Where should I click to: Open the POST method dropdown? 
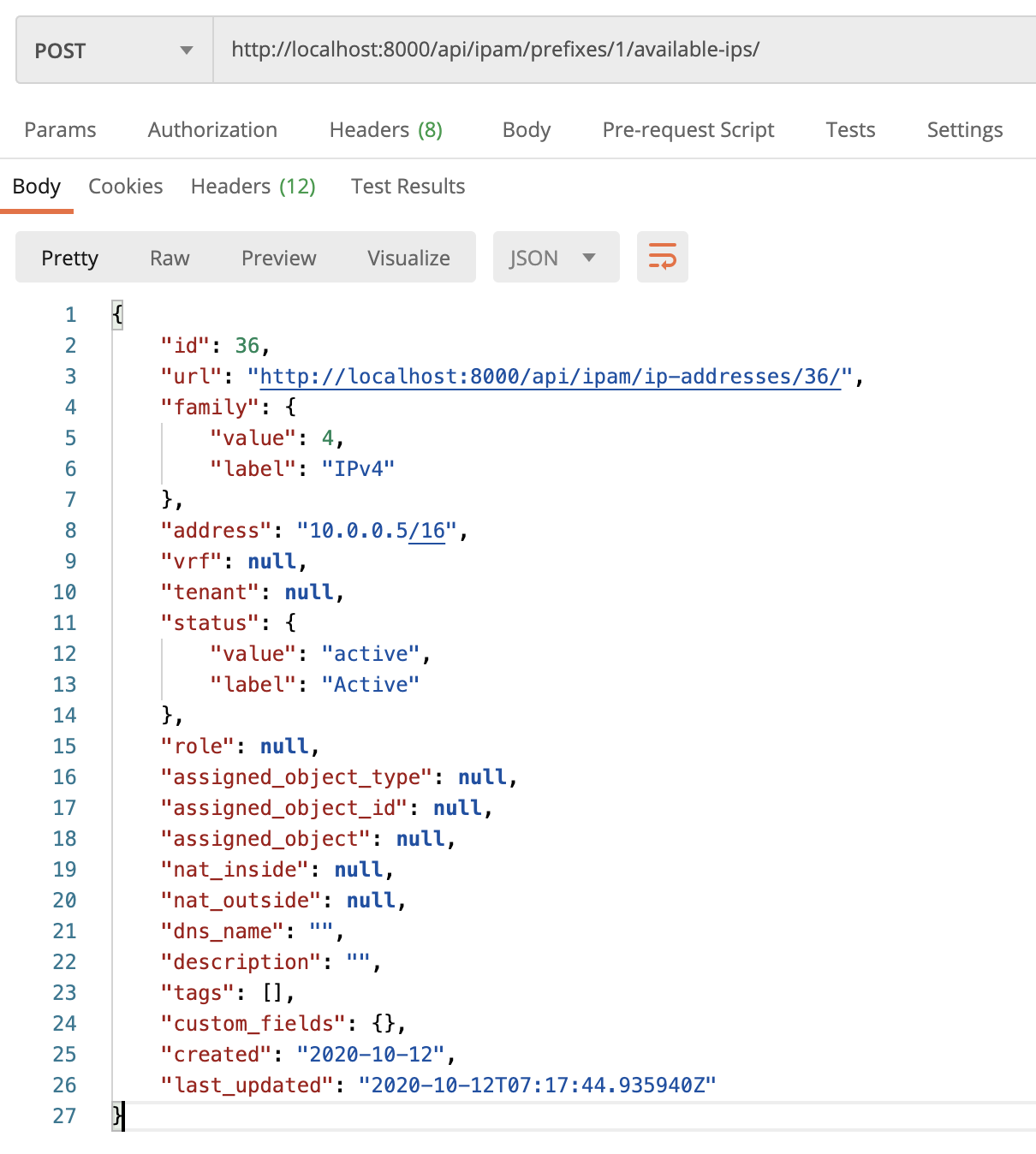(115, 51)
